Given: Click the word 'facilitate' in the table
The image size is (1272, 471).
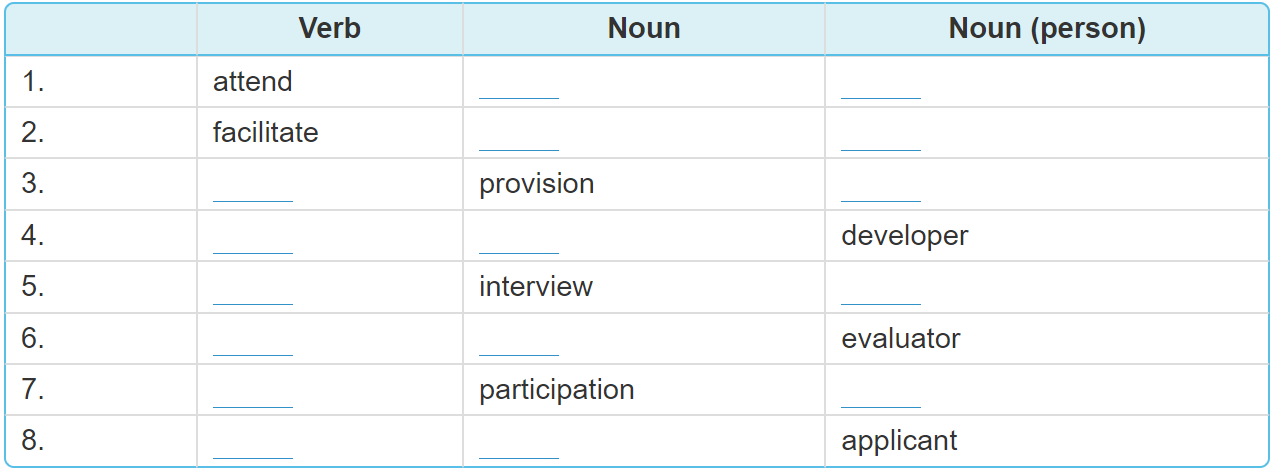Looking at the screenshot, I should [x=265, y=133].
